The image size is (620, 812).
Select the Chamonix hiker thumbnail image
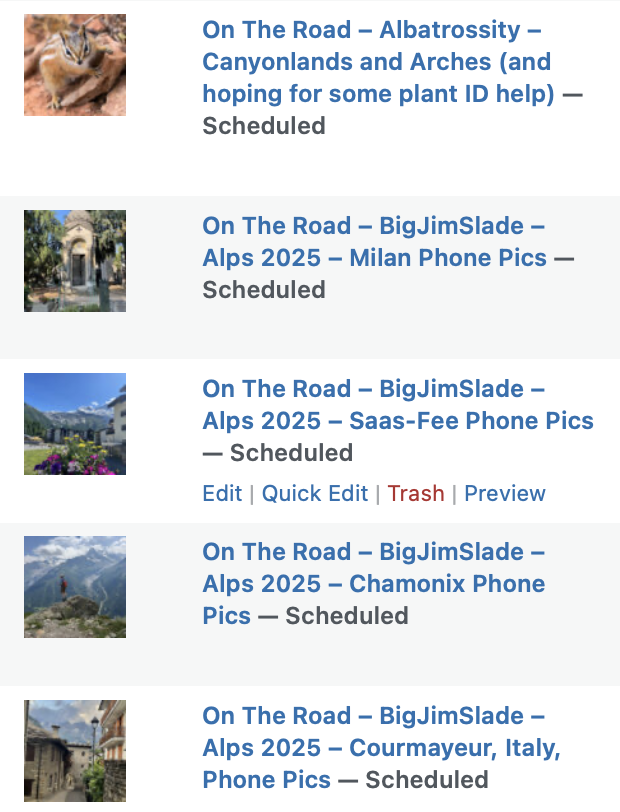[75, 587]
